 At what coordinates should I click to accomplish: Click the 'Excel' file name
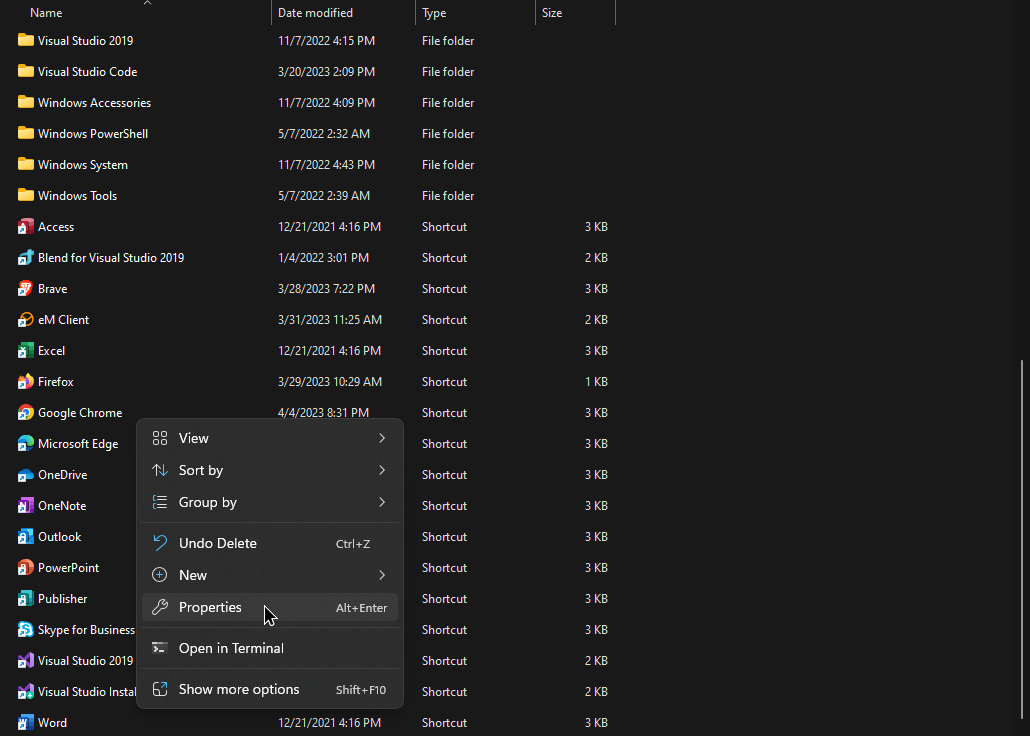(x=51, y=351)
